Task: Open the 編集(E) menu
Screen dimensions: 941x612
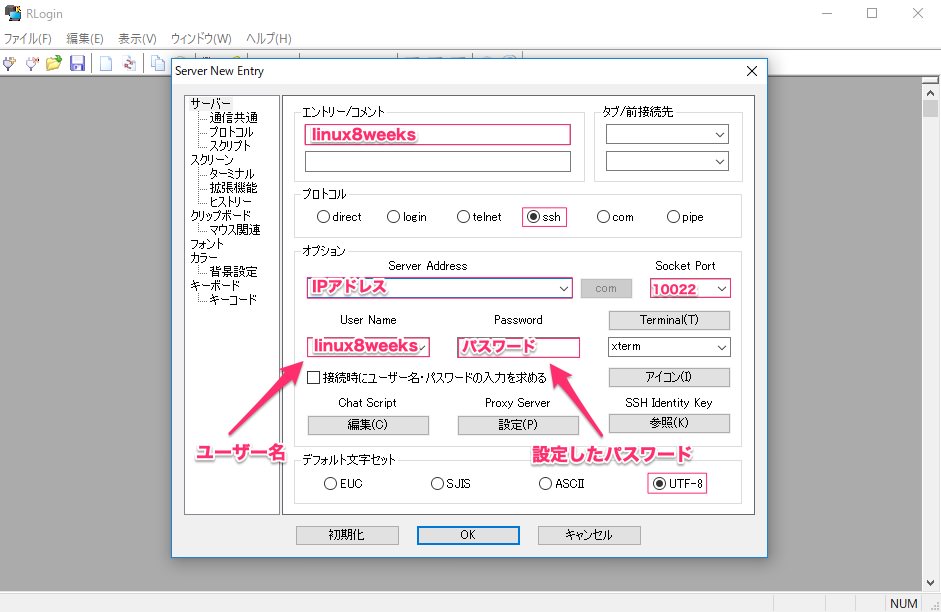Action: pyautogui.click(x=85, y=39)
